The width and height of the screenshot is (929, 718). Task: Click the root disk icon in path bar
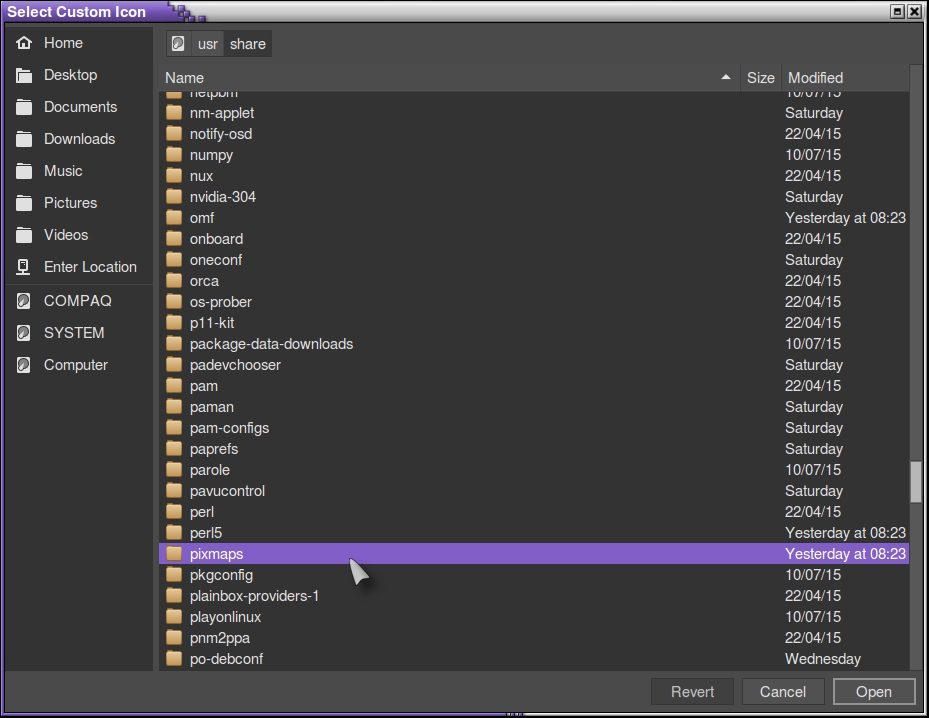point(179,44)
